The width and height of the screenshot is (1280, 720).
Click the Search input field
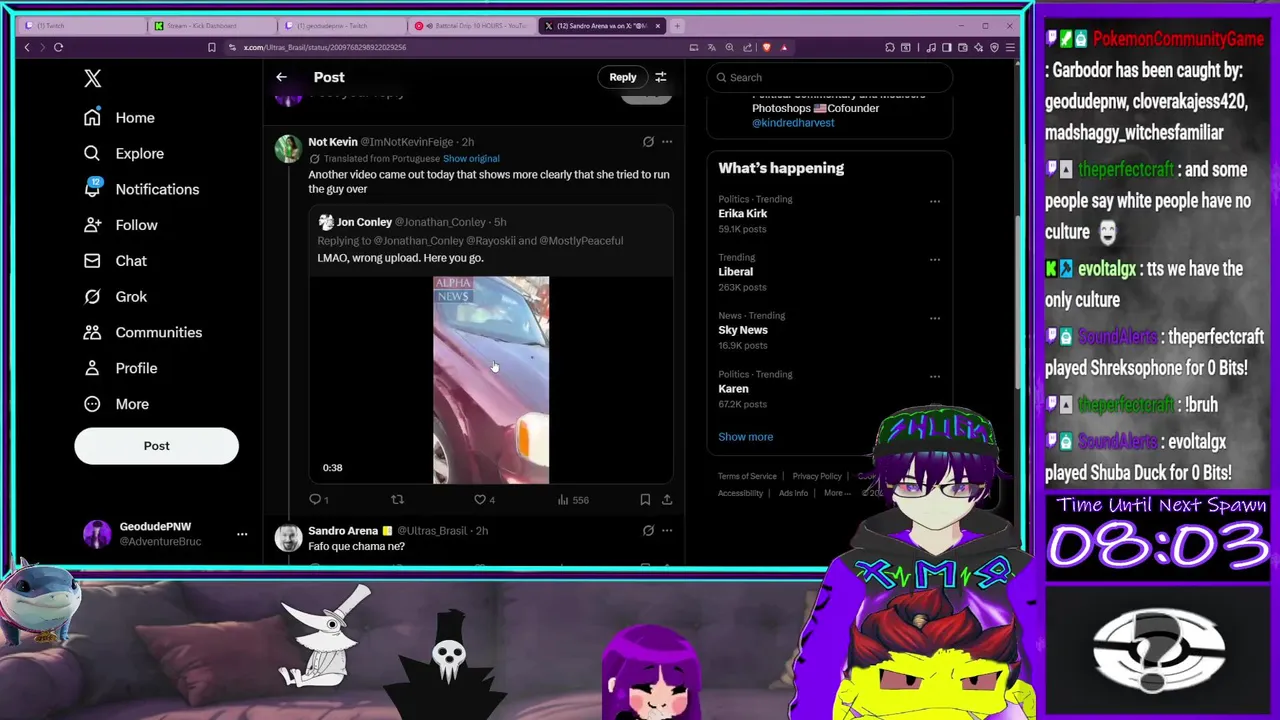coord(830,77)
